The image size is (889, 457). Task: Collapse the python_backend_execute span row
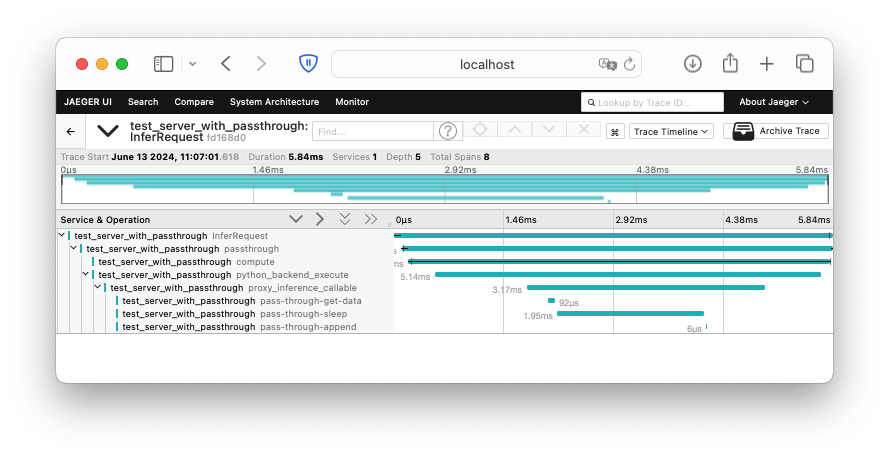click(86, 274)
